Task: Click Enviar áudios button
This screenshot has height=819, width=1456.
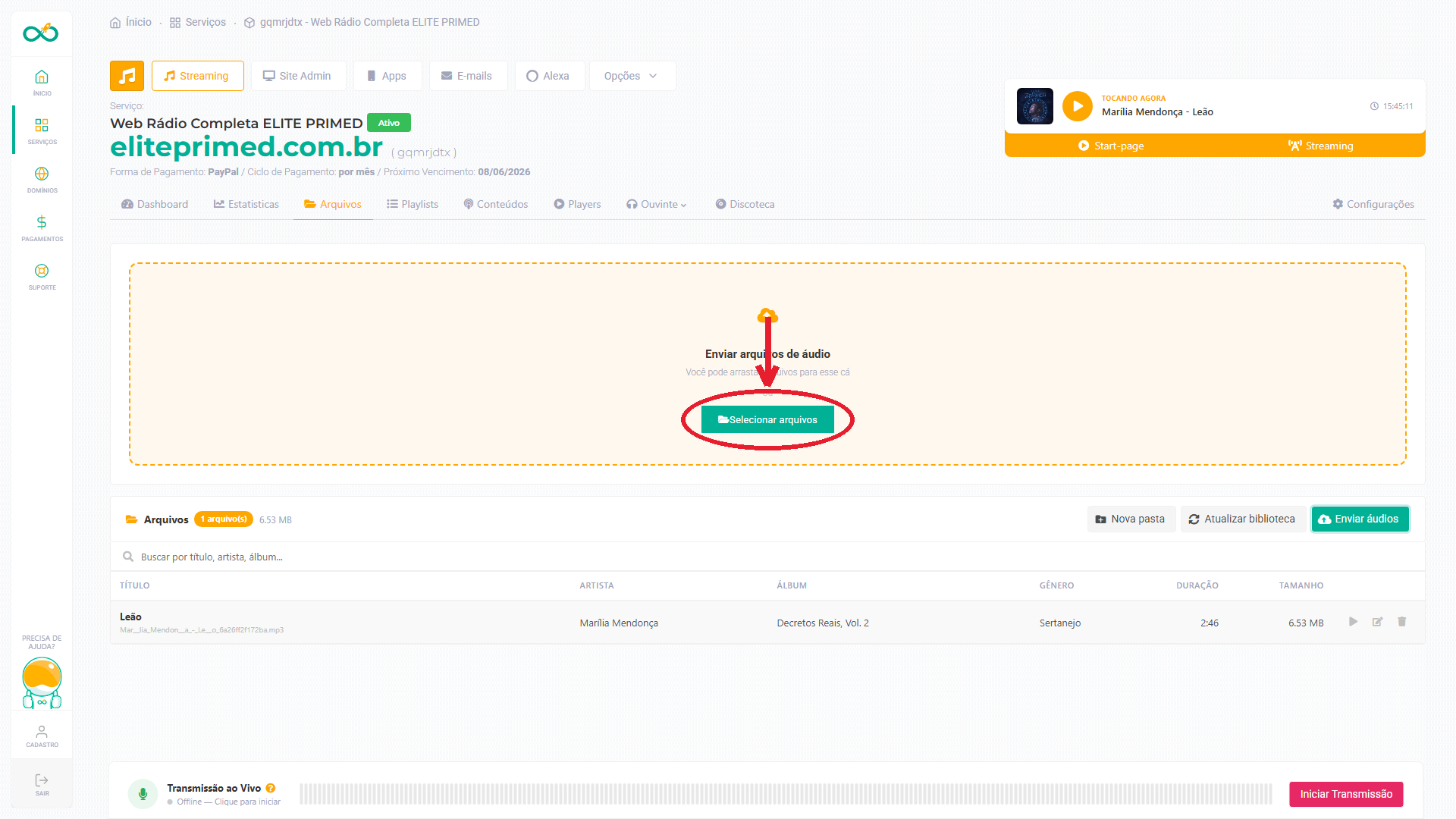Action: [x=1360, y=519]
